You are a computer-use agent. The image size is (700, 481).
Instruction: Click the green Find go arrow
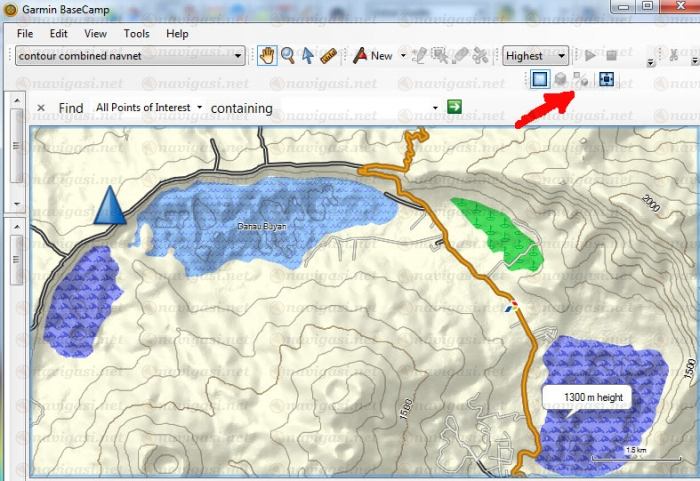coord(455,107)
